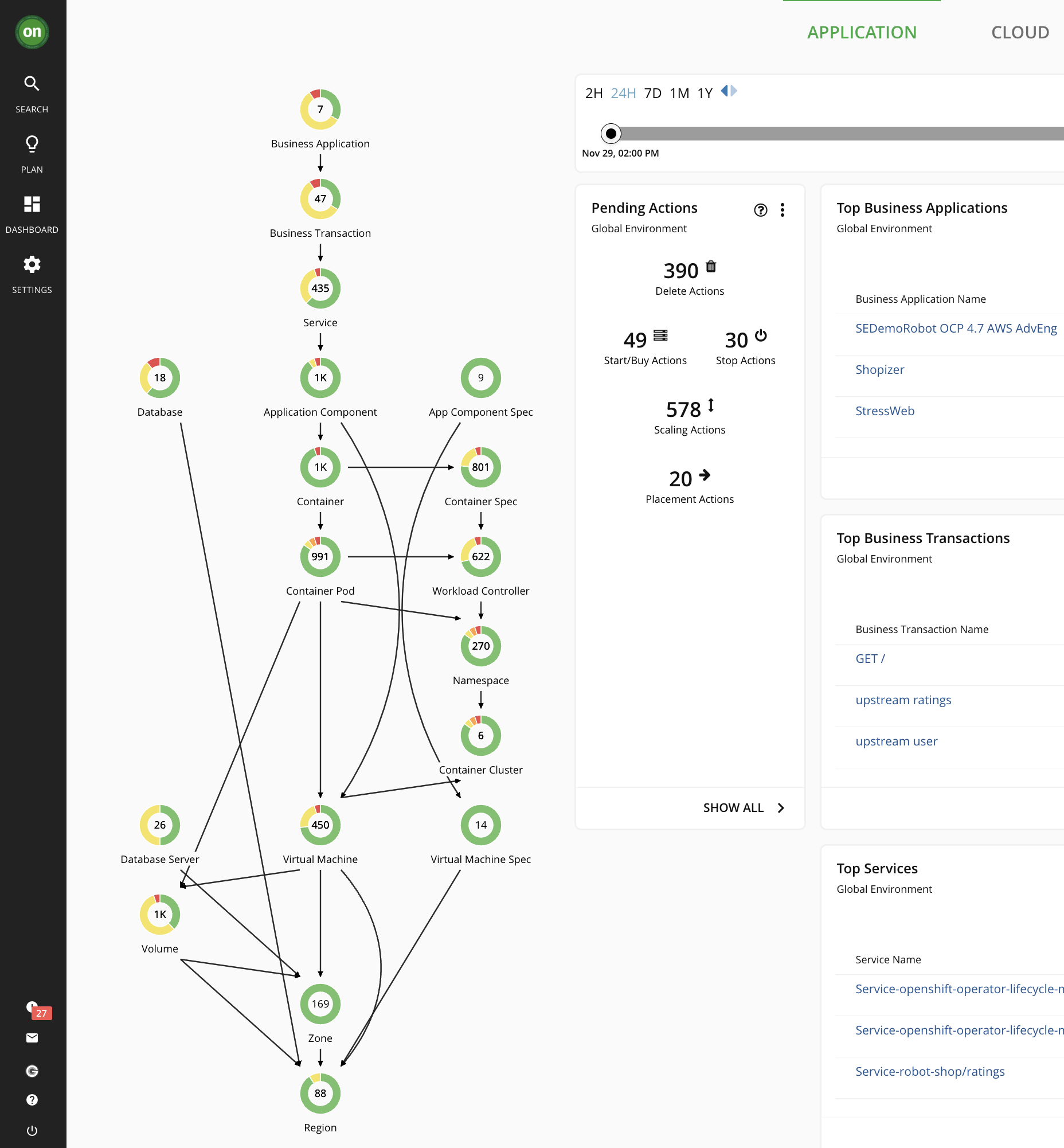Open the Shopizer business application link
This screenshot has height=1148, width=1064.
(880, 369)
